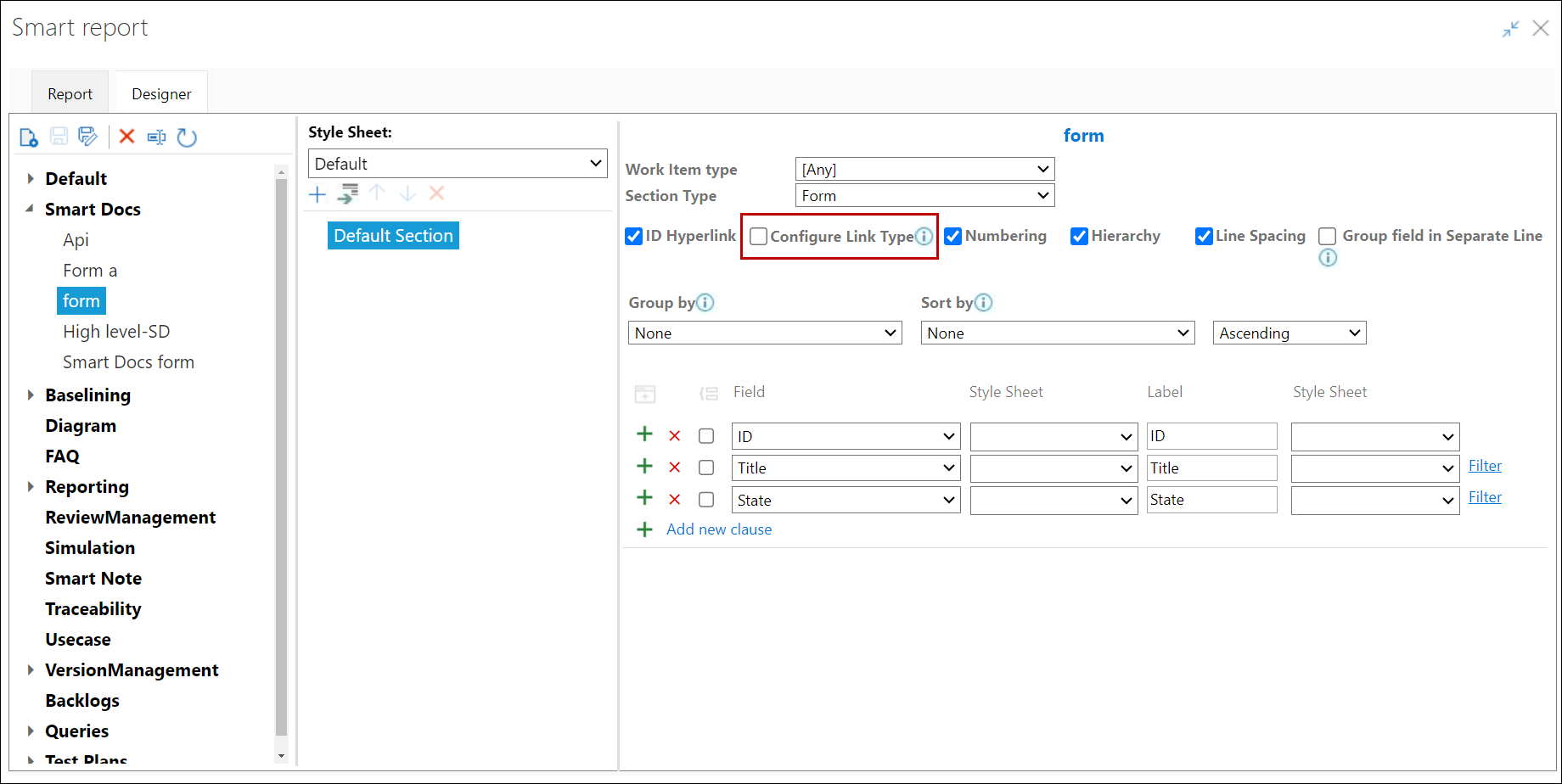The height and width of the screenshot is (784, 1562).
Task: Click the Filter link in State row
Action: pos(1485,497)
